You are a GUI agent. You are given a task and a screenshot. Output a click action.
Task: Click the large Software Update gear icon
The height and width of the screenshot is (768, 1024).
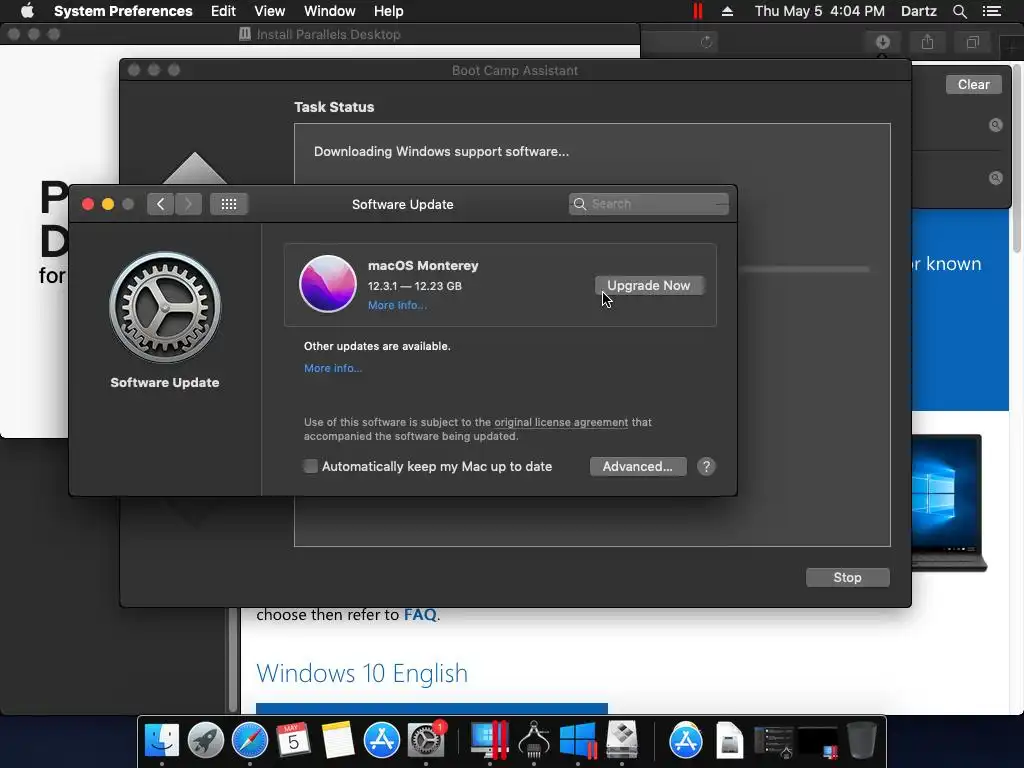[165, 308]
